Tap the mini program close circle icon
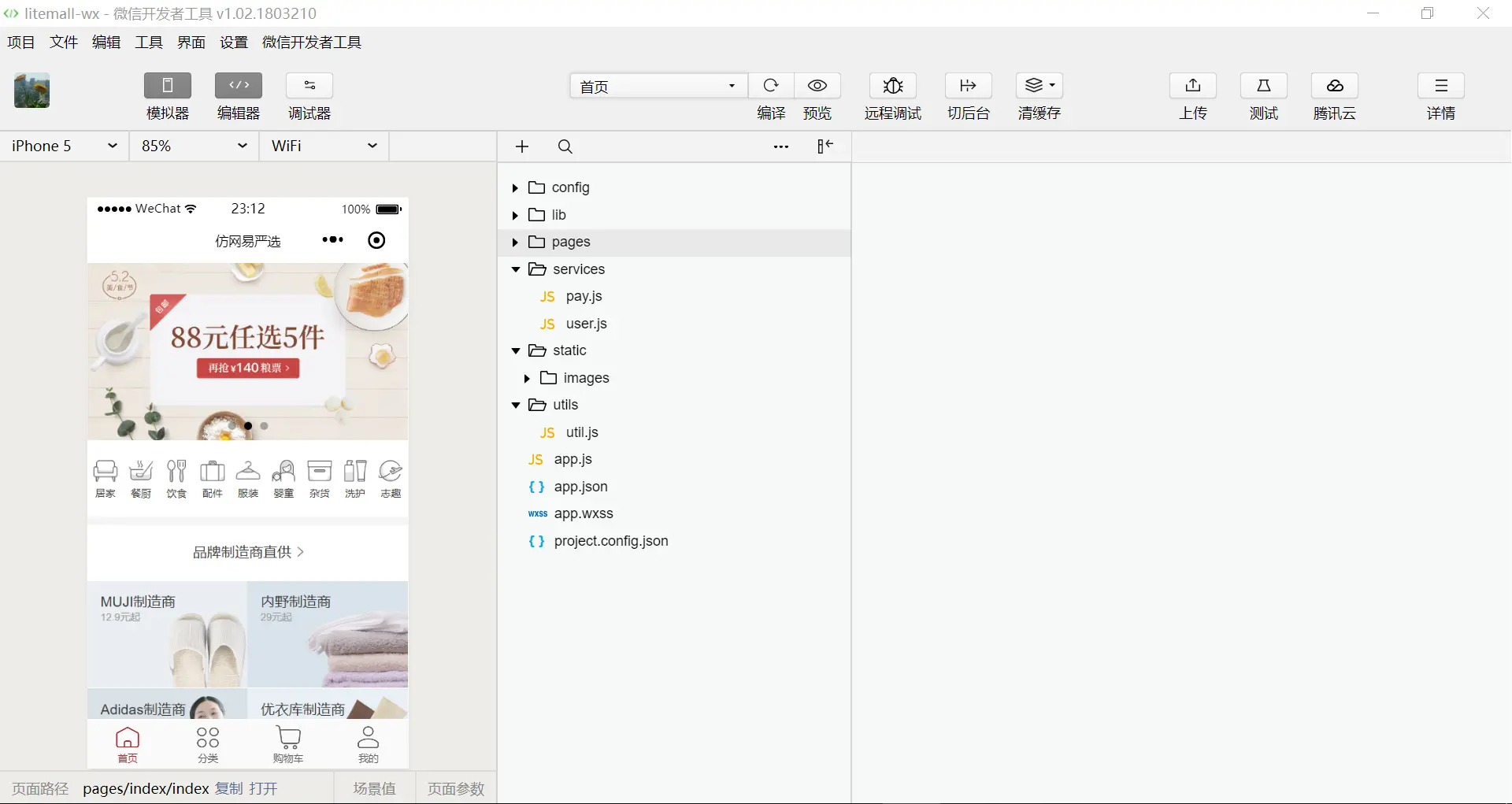The image size is (1512, 804). [x=376, y=240]
